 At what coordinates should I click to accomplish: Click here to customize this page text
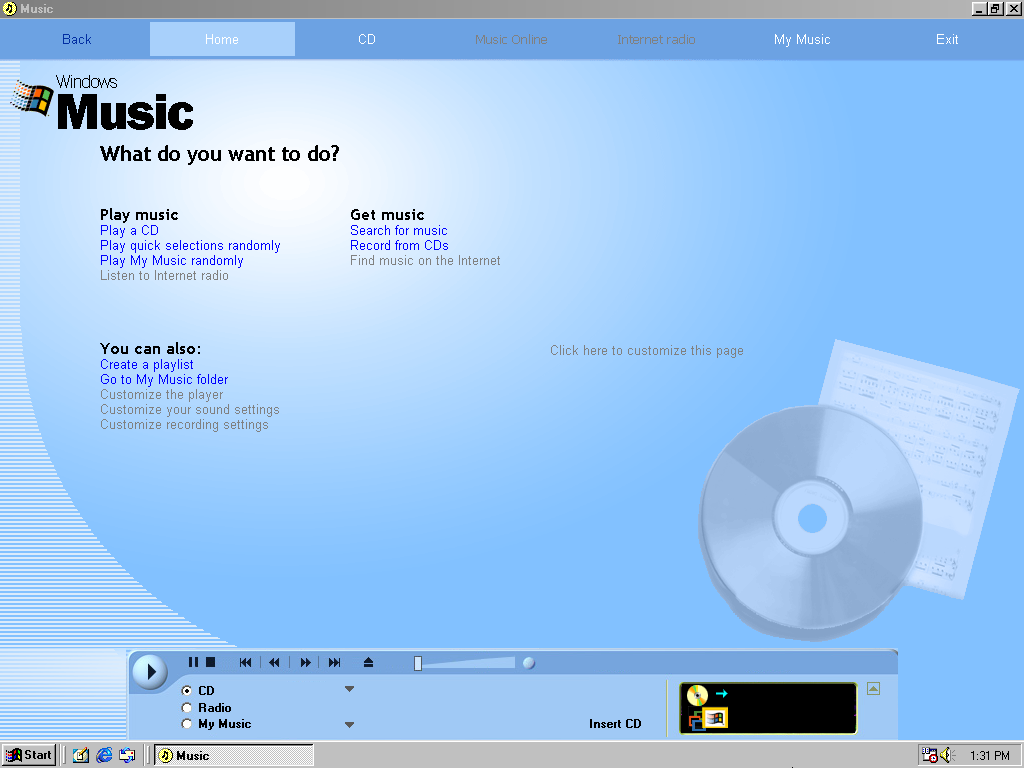(647, 351)
